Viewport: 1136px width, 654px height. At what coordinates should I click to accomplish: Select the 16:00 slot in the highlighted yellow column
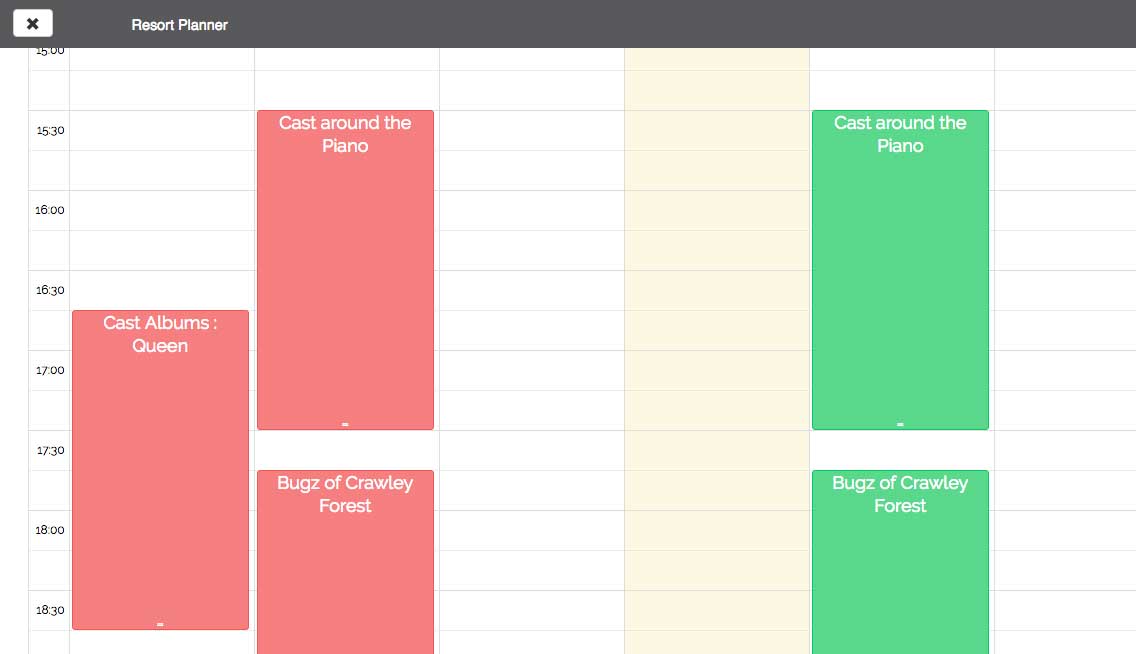[716, 210]
